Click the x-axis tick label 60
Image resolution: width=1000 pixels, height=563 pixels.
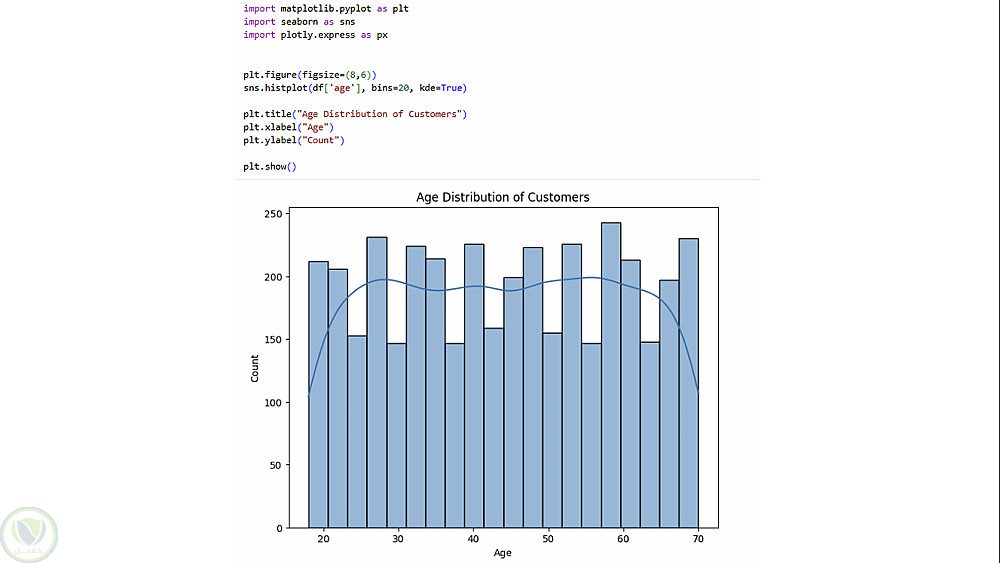pos(623,539)
